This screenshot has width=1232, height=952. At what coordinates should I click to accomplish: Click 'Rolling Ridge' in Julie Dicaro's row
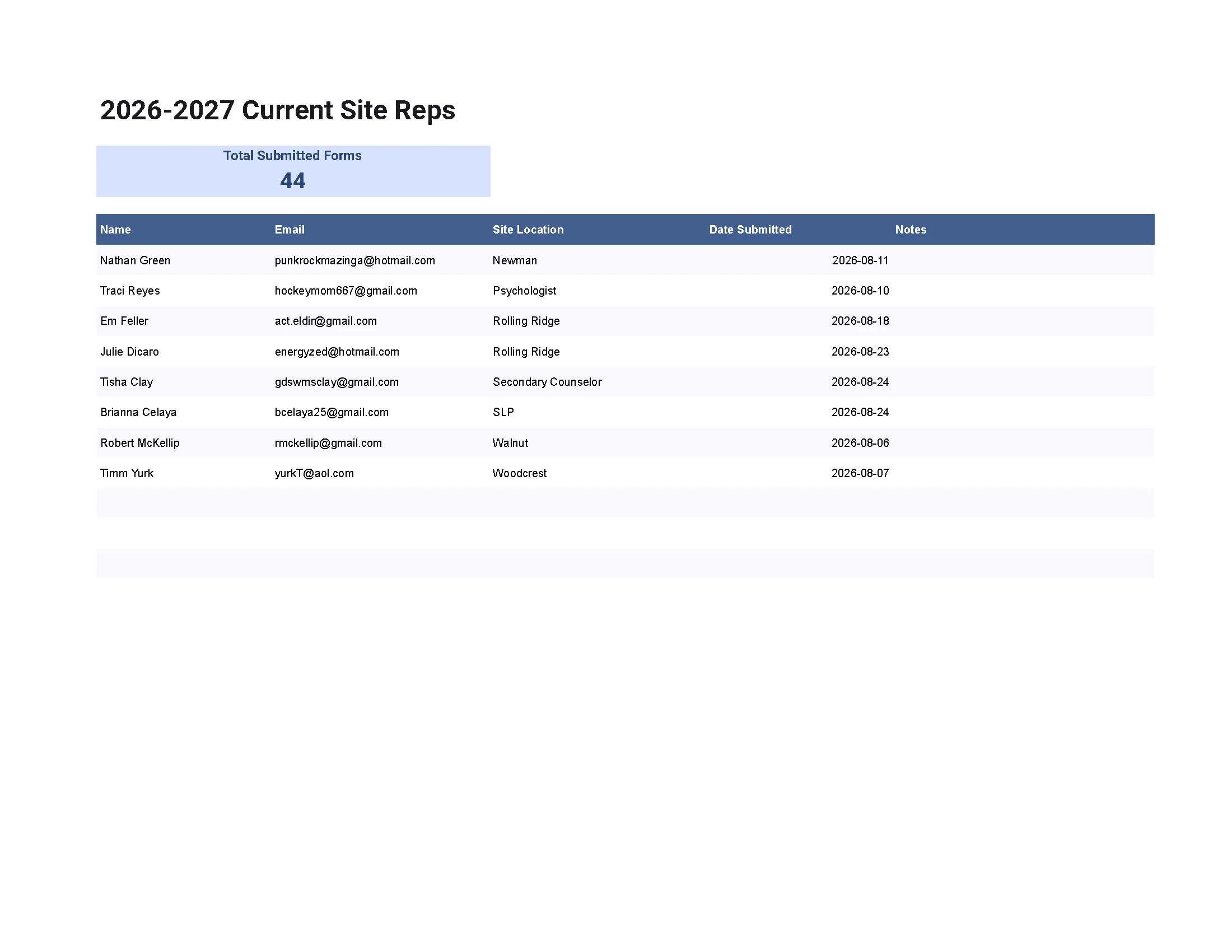[x=526, y=352]
